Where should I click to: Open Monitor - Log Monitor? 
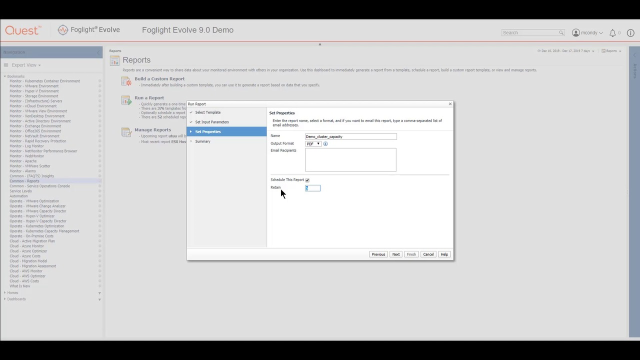(27, 146)
